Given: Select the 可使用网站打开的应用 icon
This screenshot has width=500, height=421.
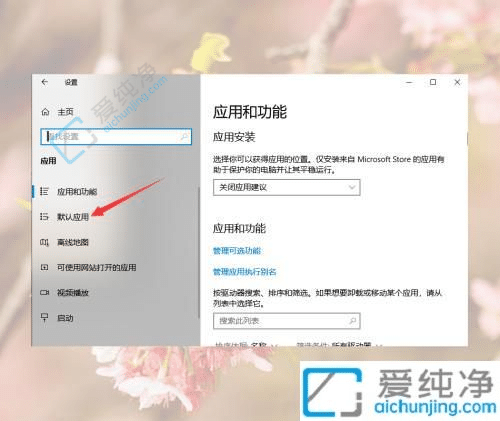Looking at the screenshot, I should (44, 267).
